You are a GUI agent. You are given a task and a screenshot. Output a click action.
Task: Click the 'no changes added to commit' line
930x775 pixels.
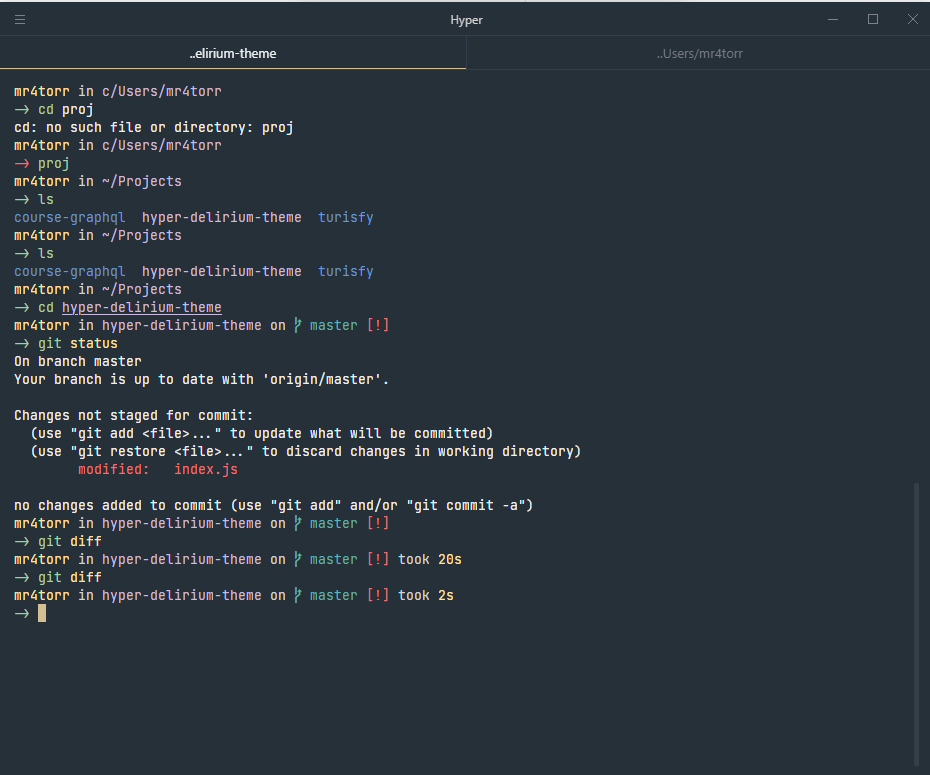[x=273, y=505]
